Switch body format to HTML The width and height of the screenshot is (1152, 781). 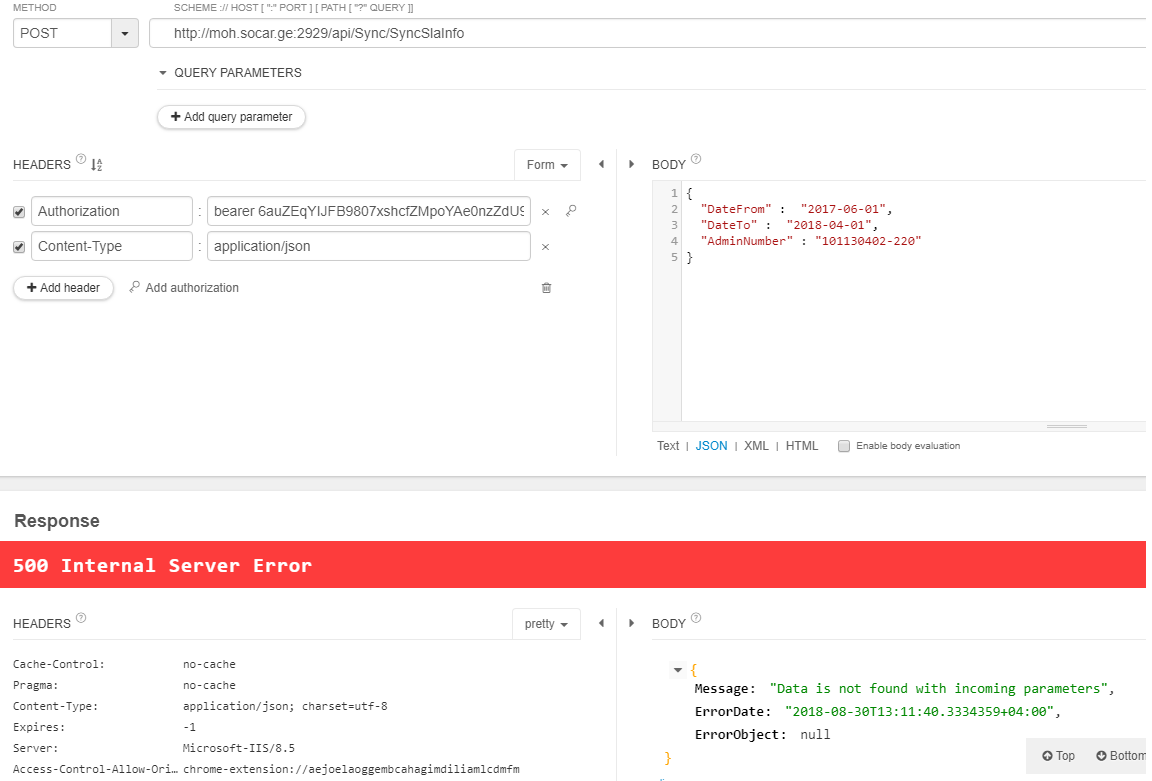tap(802, 446)
